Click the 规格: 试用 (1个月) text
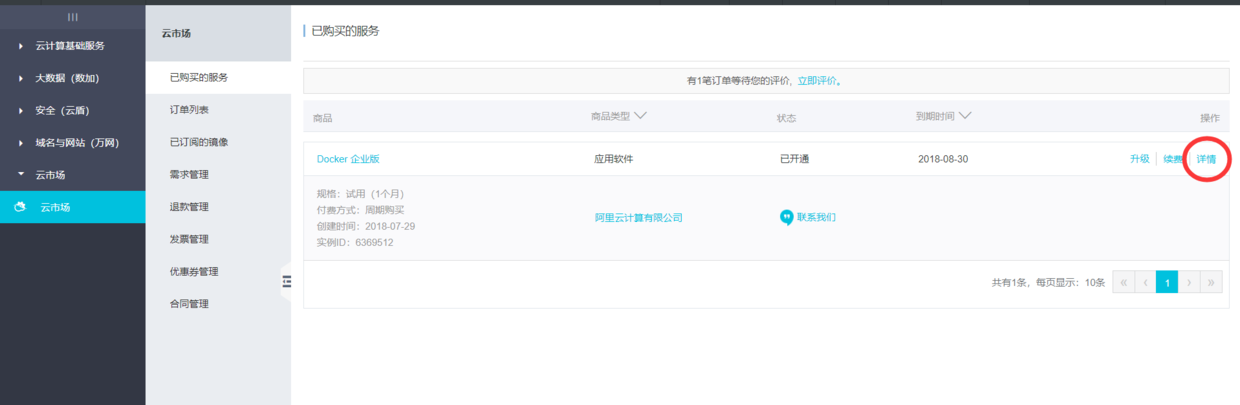Screen dimensions: 1240x405 (360, 194)
